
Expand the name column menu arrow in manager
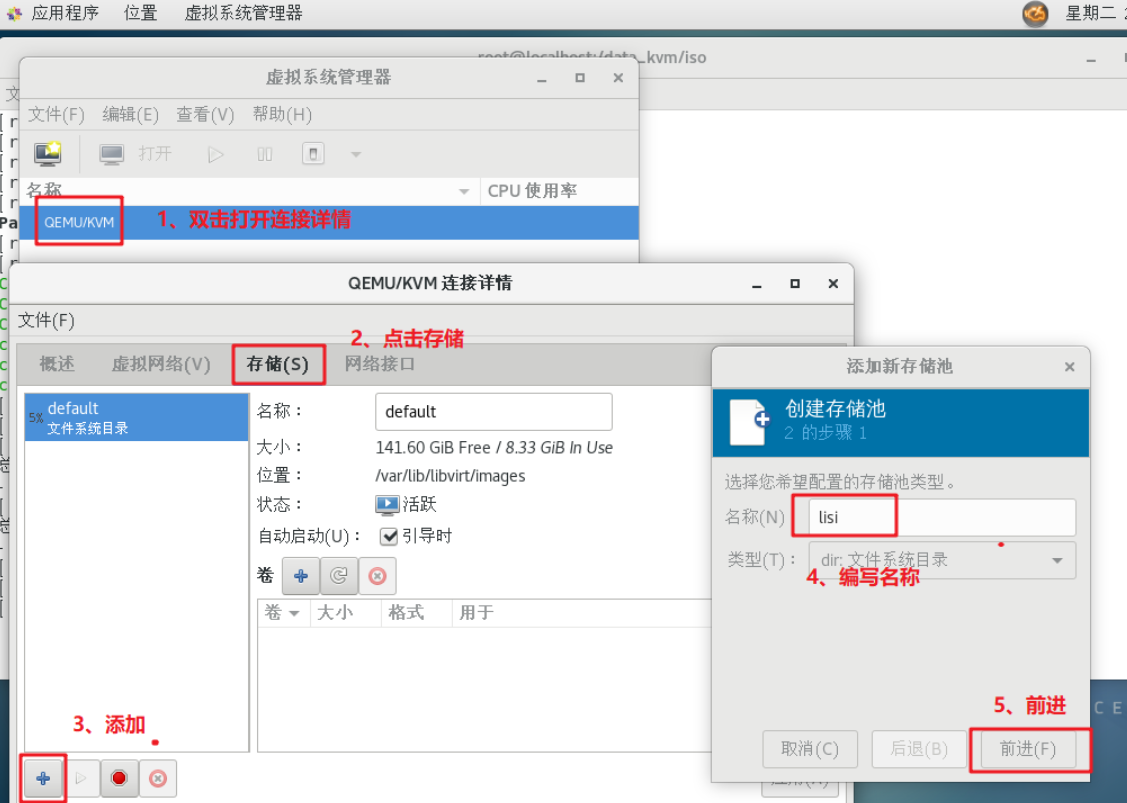click(464, 191)
